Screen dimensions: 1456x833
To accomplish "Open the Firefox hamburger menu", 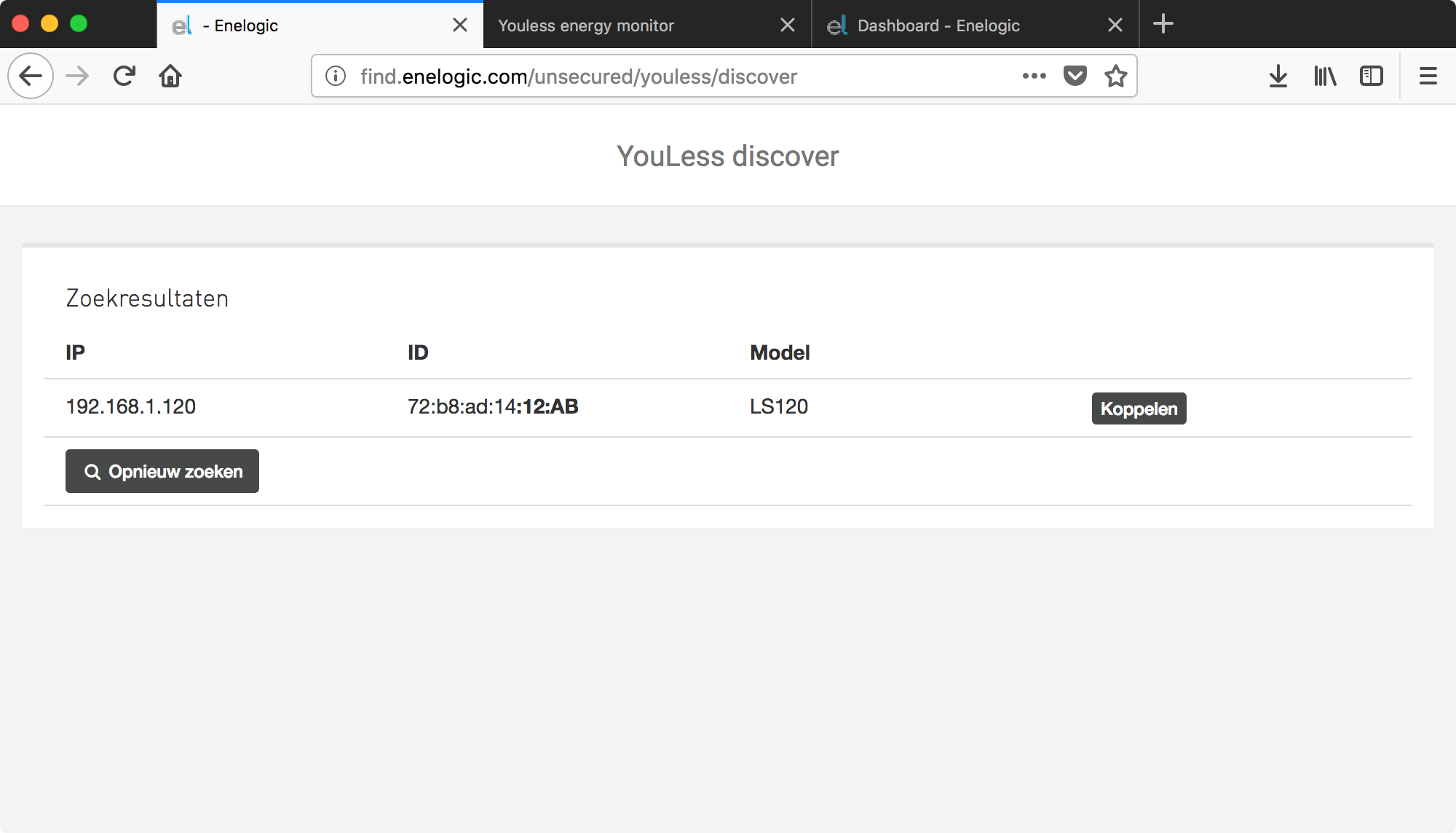I will pos(1428,76).
